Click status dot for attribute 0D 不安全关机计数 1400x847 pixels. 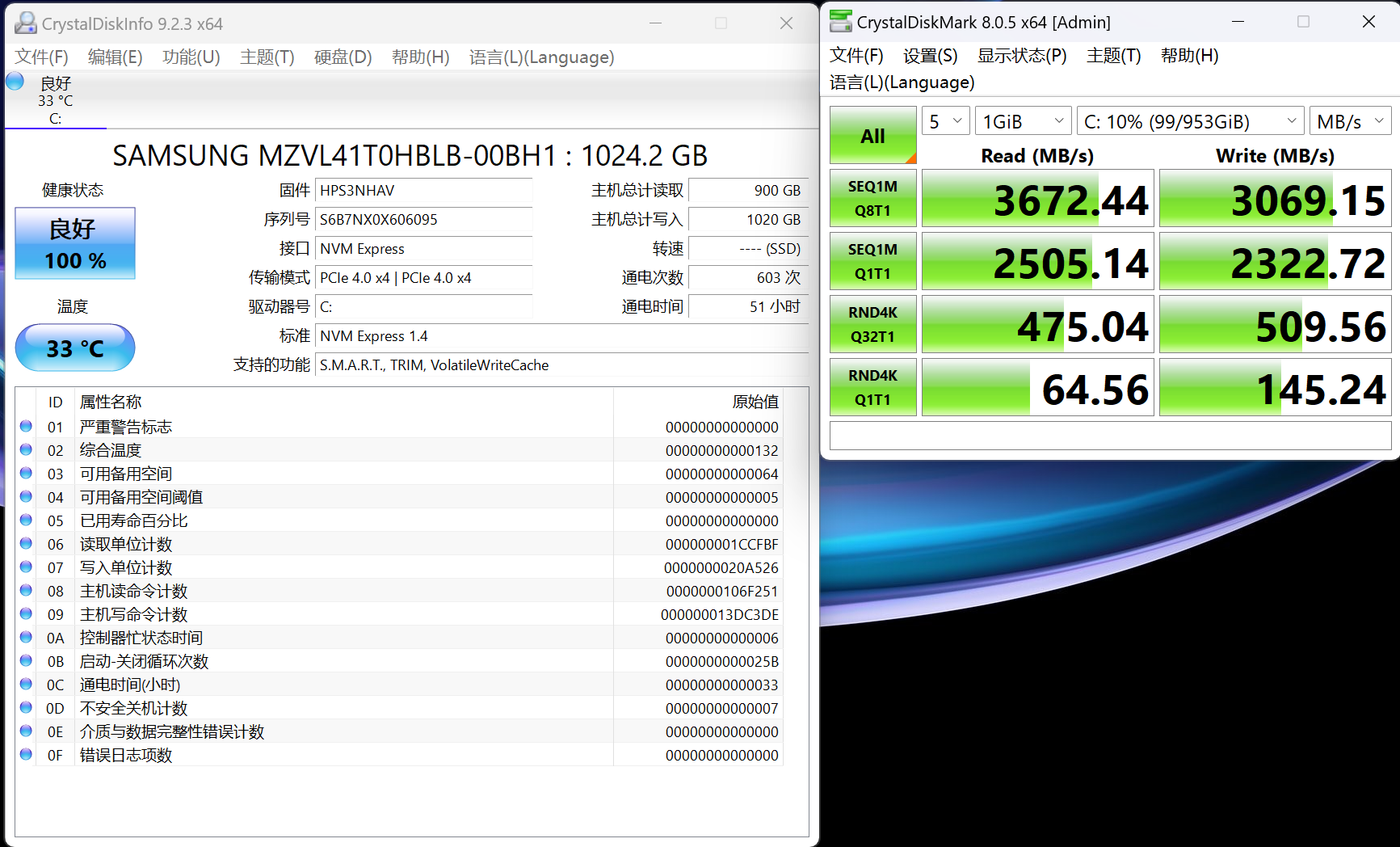click(x=26, y=707)
